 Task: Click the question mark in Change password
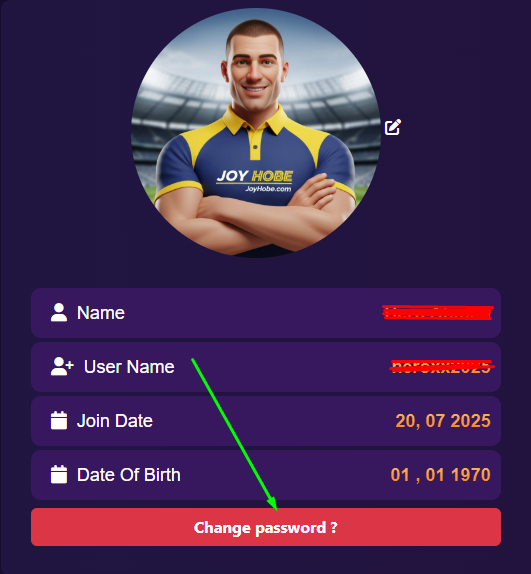[x=333, y=527]
